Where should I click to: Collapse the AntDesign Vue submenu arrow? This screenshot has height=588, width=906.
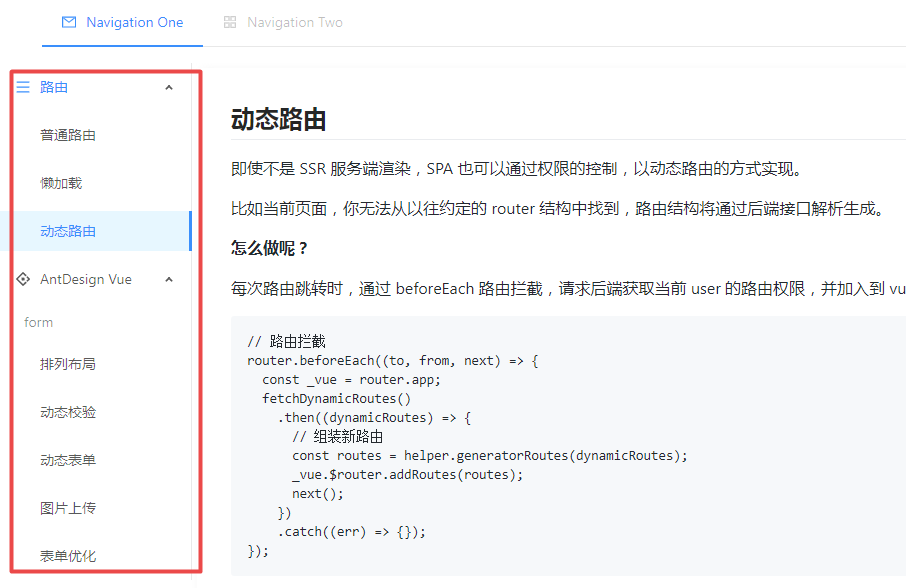point(169,280)
